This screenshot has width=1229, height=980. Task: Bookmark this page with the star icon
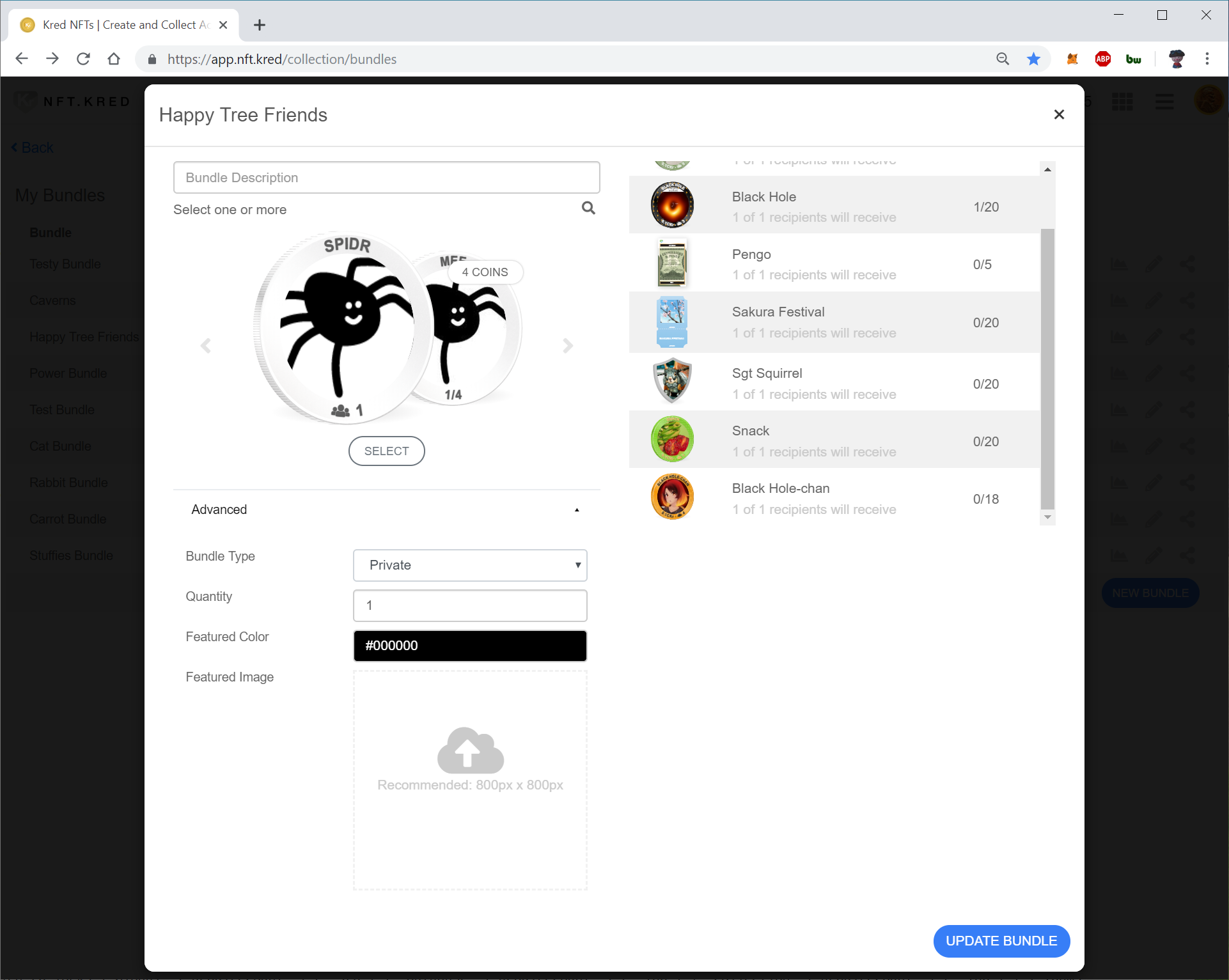click(1033, 59)
